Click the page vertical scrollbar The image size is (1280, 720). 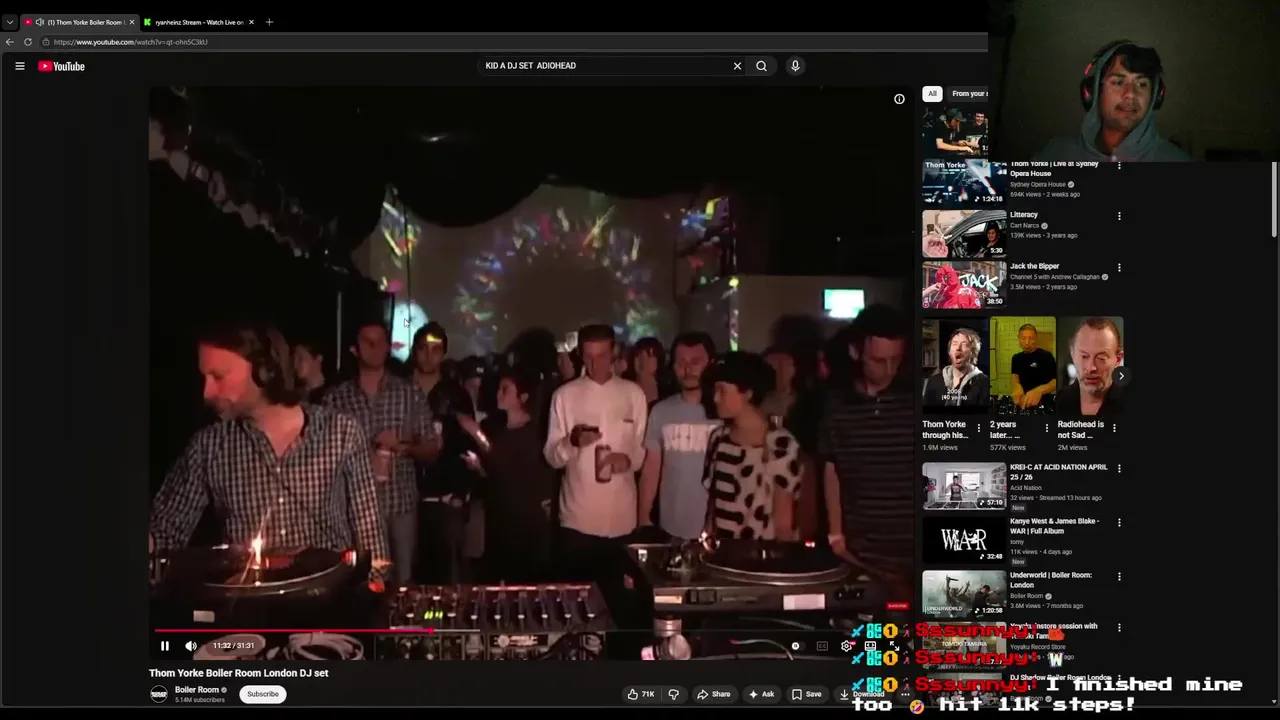click(1274, 200)
